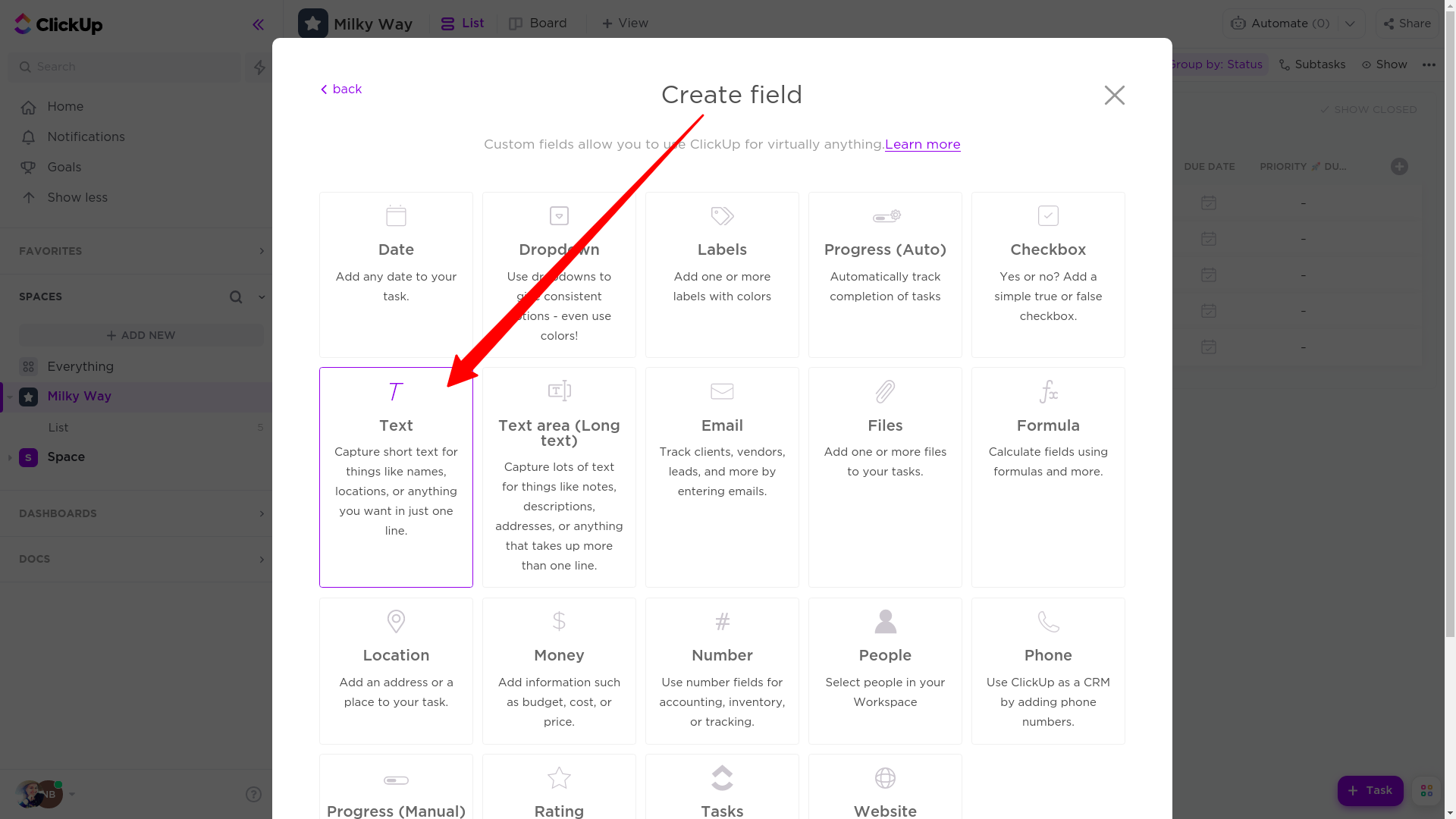Choose the Phone field type
The width and height of the screenshot is (1456, 819).
[x=1048, y=671]
